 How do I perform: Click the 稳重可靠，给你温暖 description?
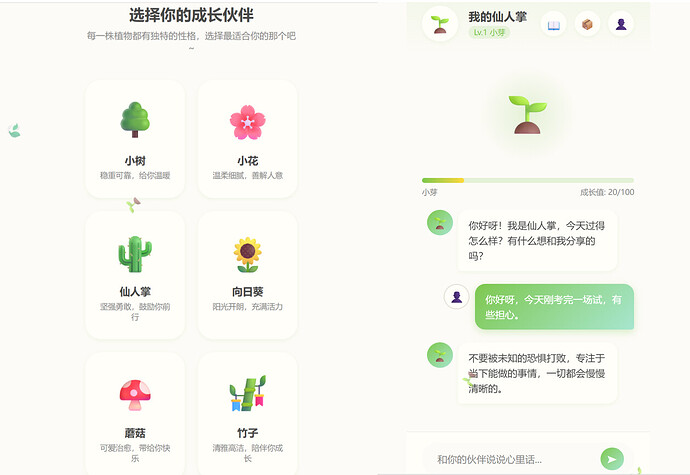pyautogui.click(x=135, y=176)
